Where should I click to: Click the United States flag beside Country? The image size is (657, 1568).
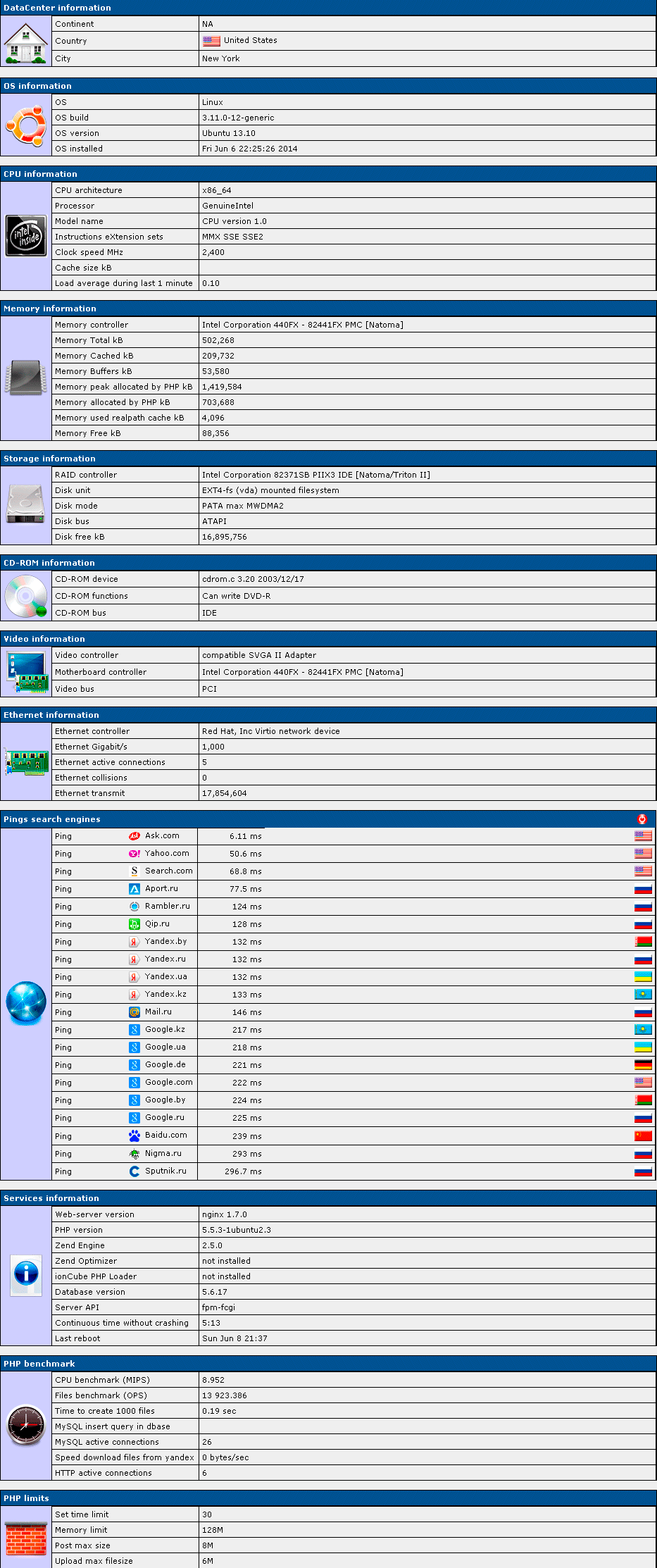[211, 41]
